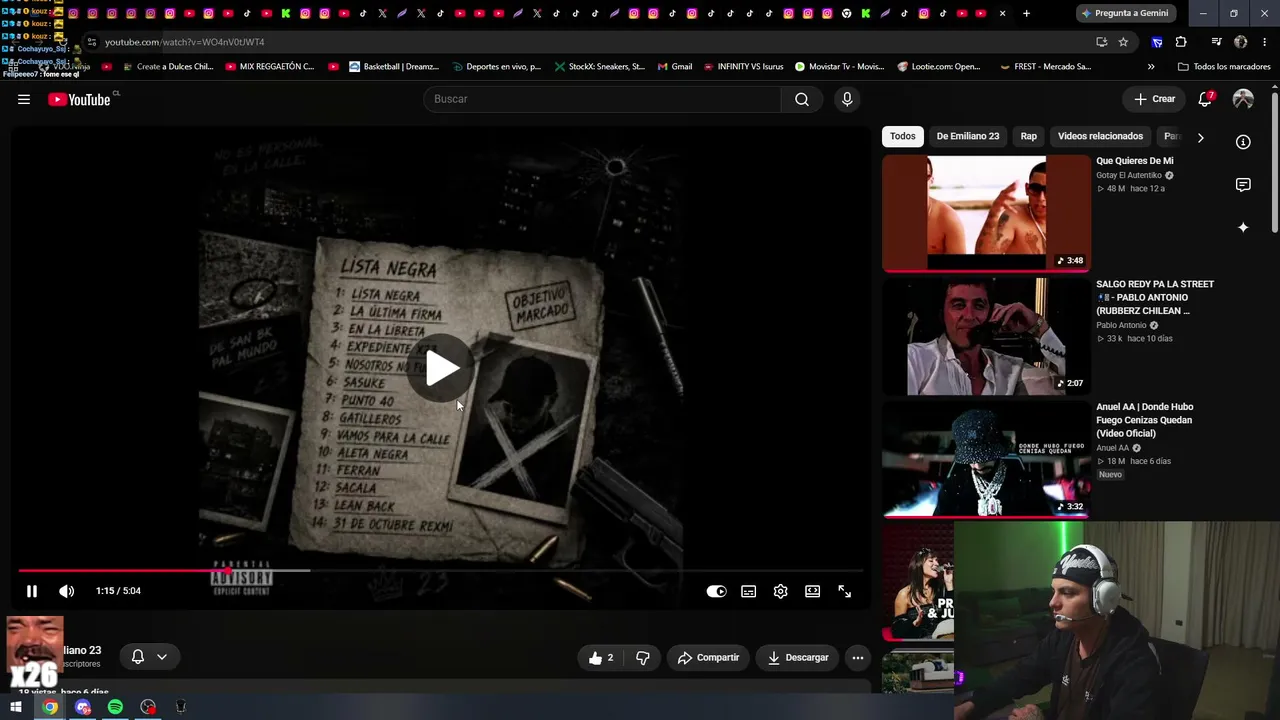Open the Que Quieres De Mi title

click(1135, 161)
